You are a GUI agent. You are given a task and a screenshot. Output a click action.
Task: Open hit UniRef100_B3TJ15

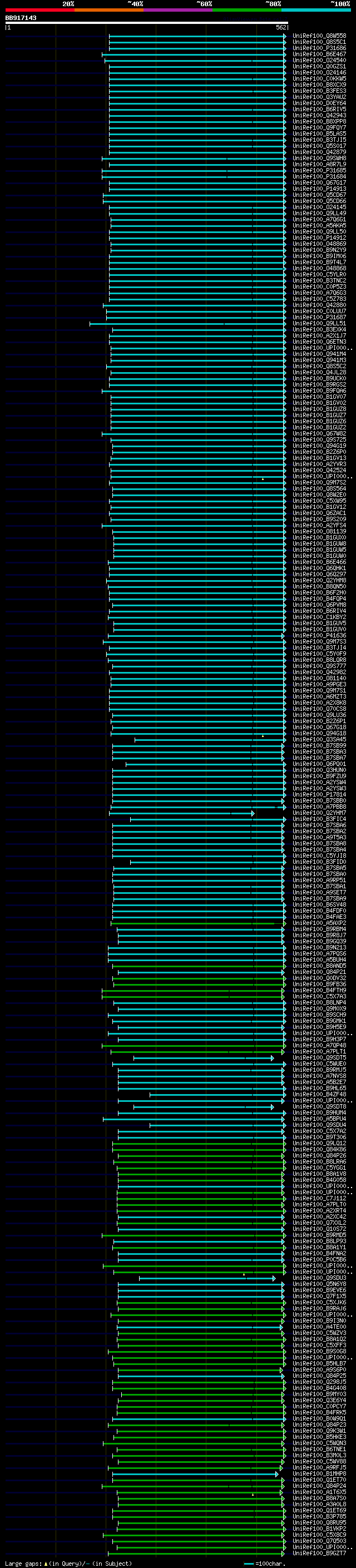[x=319, y=140]
